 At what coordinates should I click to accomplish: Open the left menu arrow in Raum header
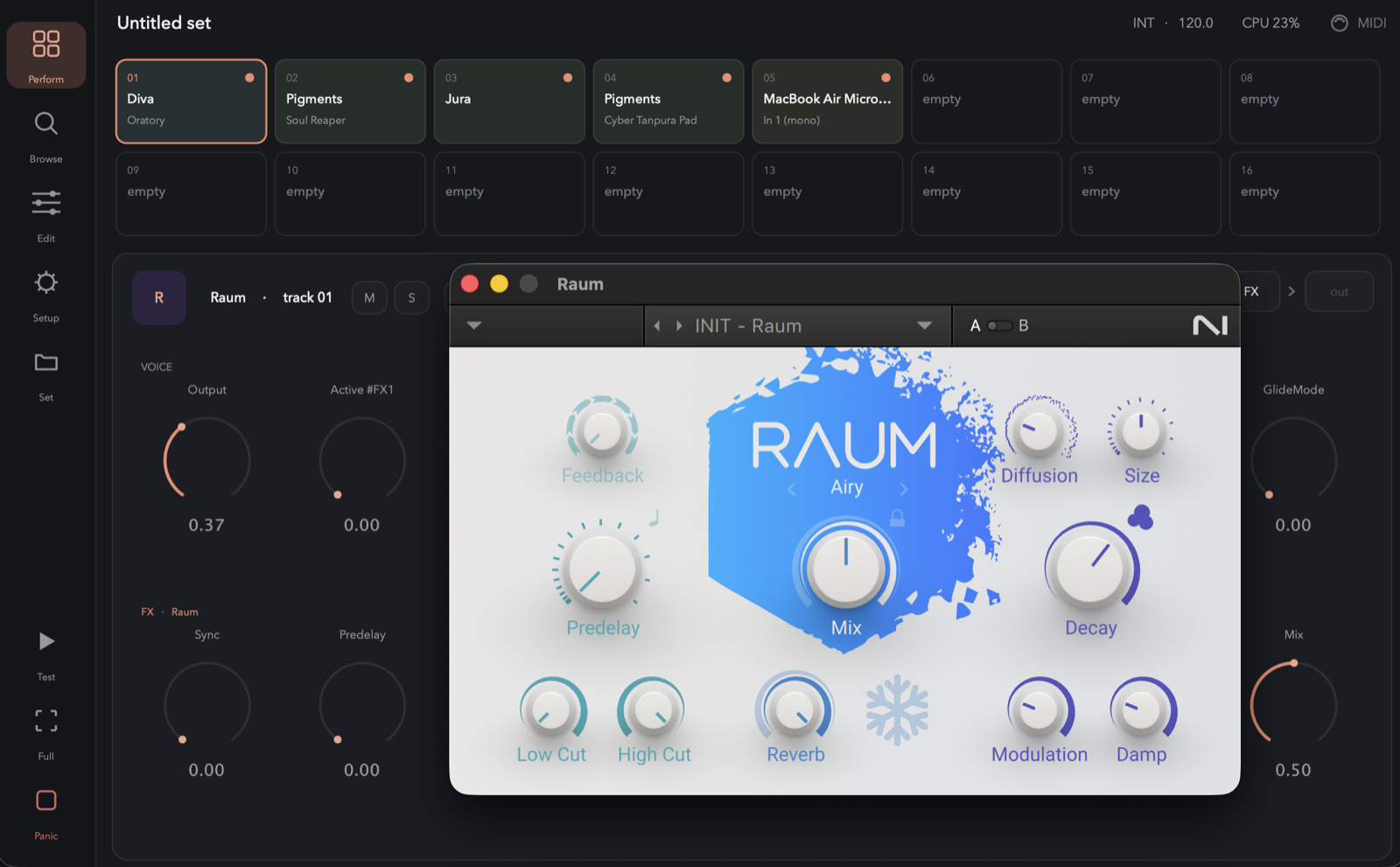point(474,325)
